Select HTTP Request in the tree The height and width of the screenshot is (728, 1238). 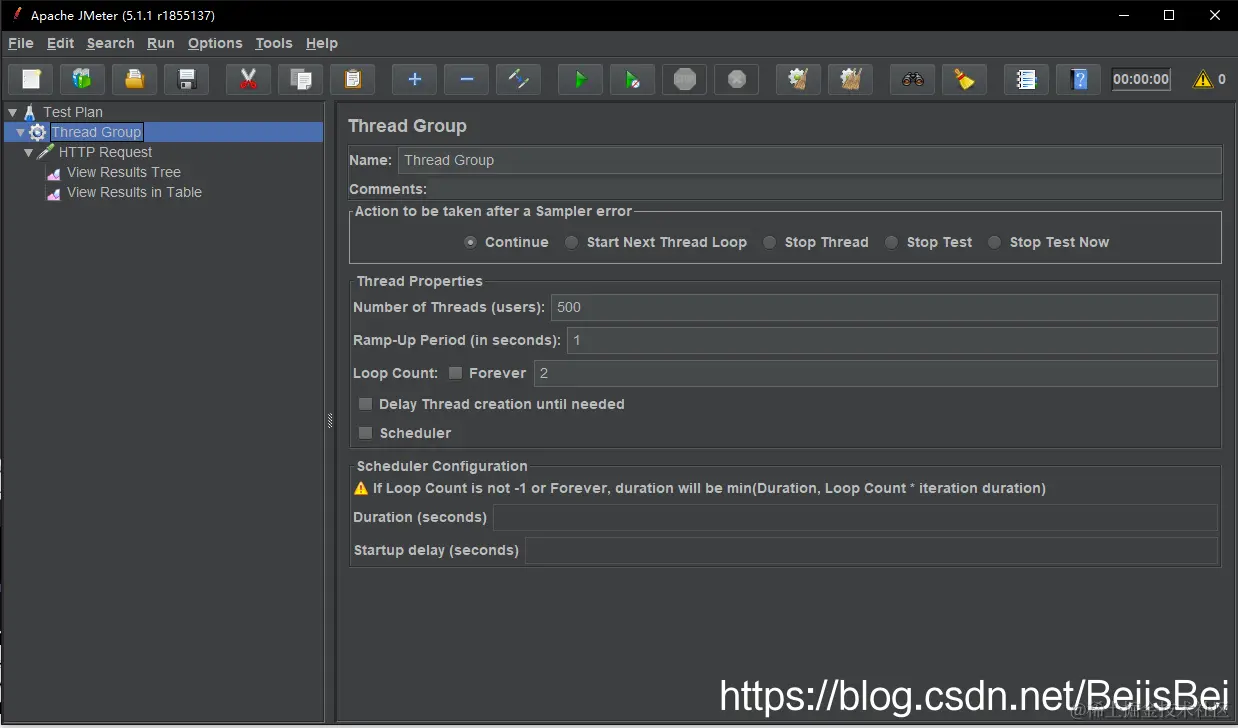tap(105, 152)
